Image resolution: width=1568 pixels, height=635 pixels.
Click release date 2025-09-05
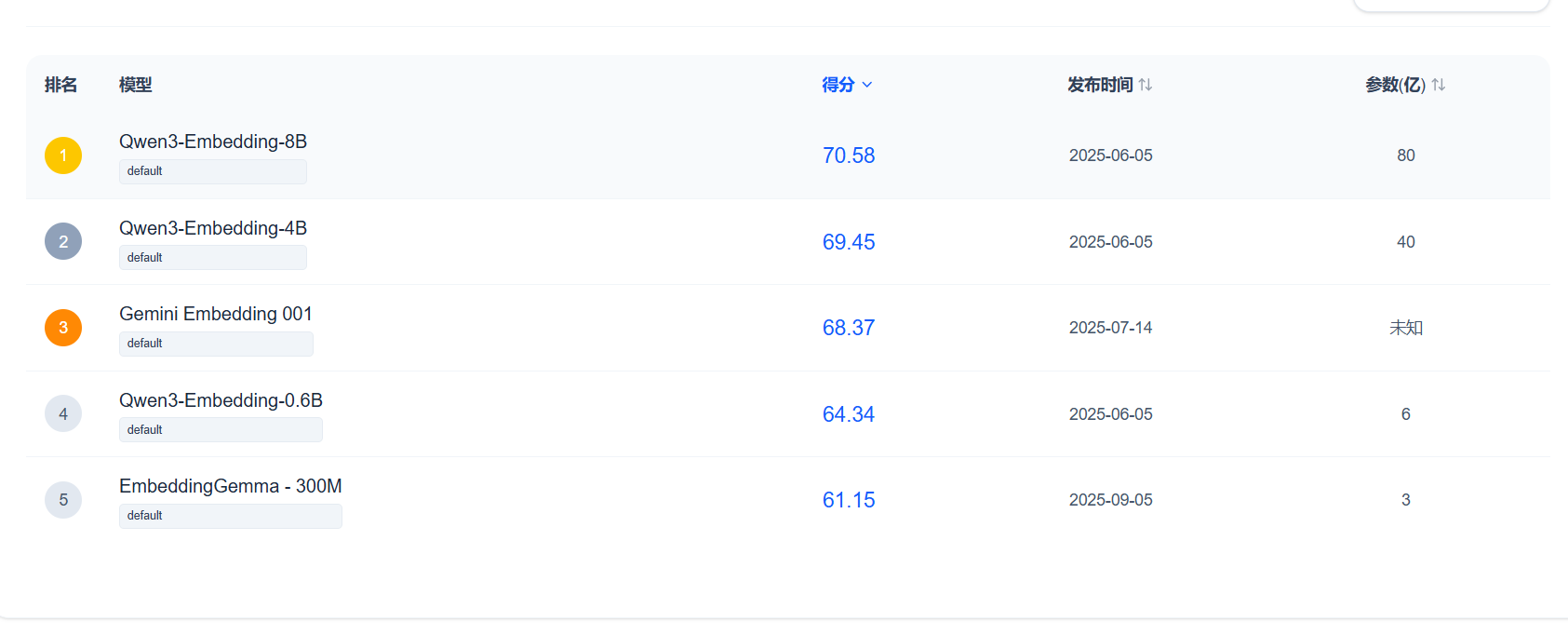tap(1110, 500)
